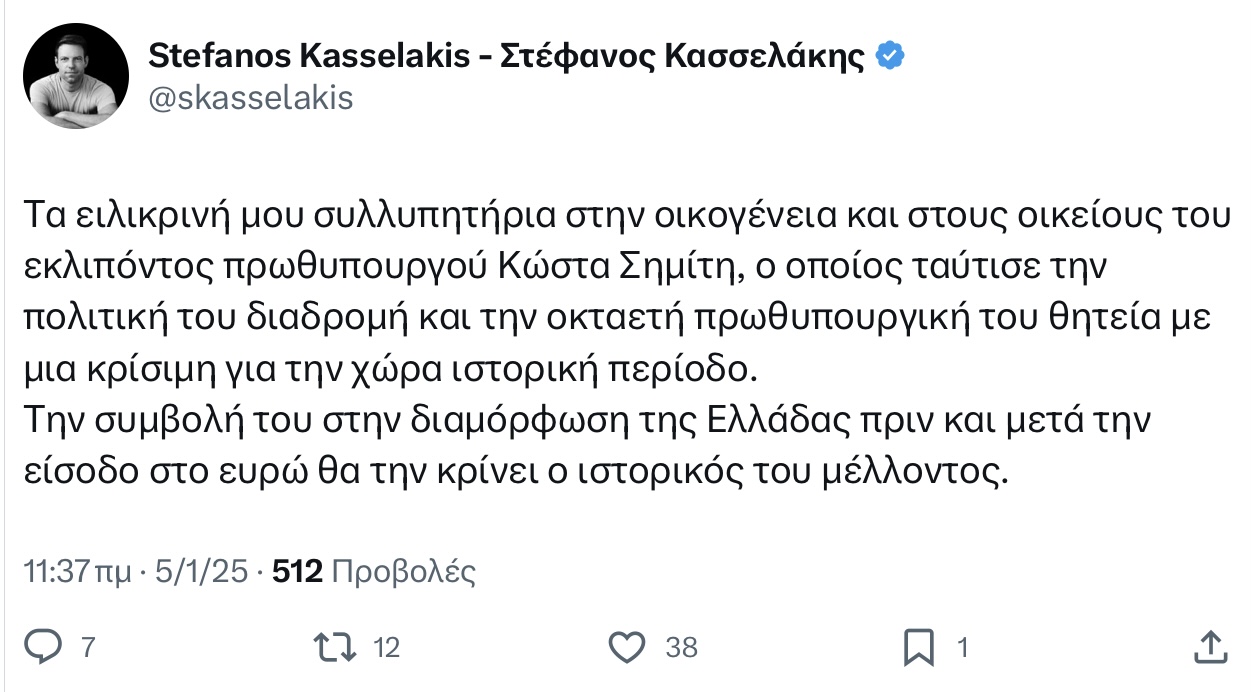Viewport: 1253px width, 692px height.
Task: Bookmark this tweet using the bookmark icon
Action: [918, 647]
